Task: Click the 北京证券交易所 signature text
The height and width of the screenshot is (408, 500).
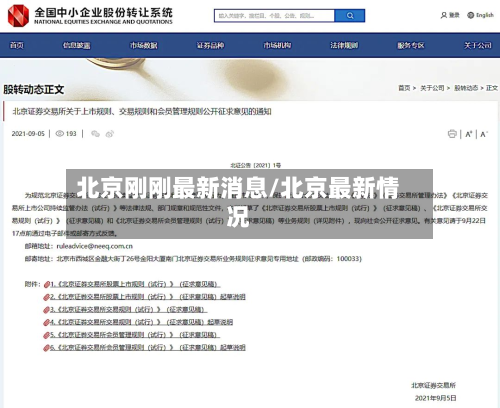Action: 433,386
